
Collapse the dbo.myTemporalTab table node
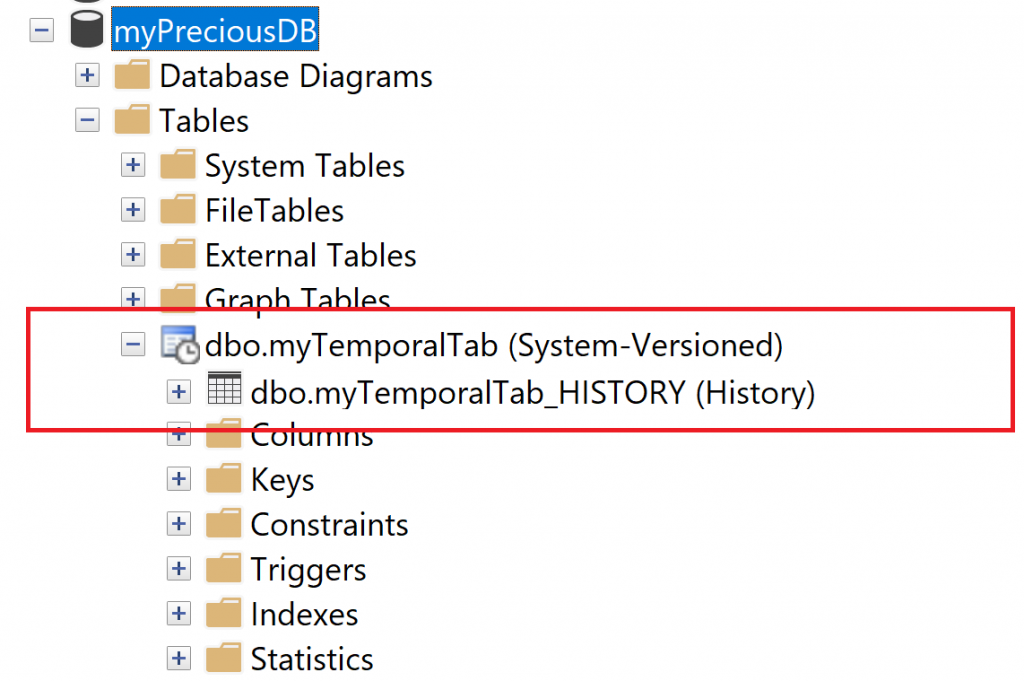point(133,345)
